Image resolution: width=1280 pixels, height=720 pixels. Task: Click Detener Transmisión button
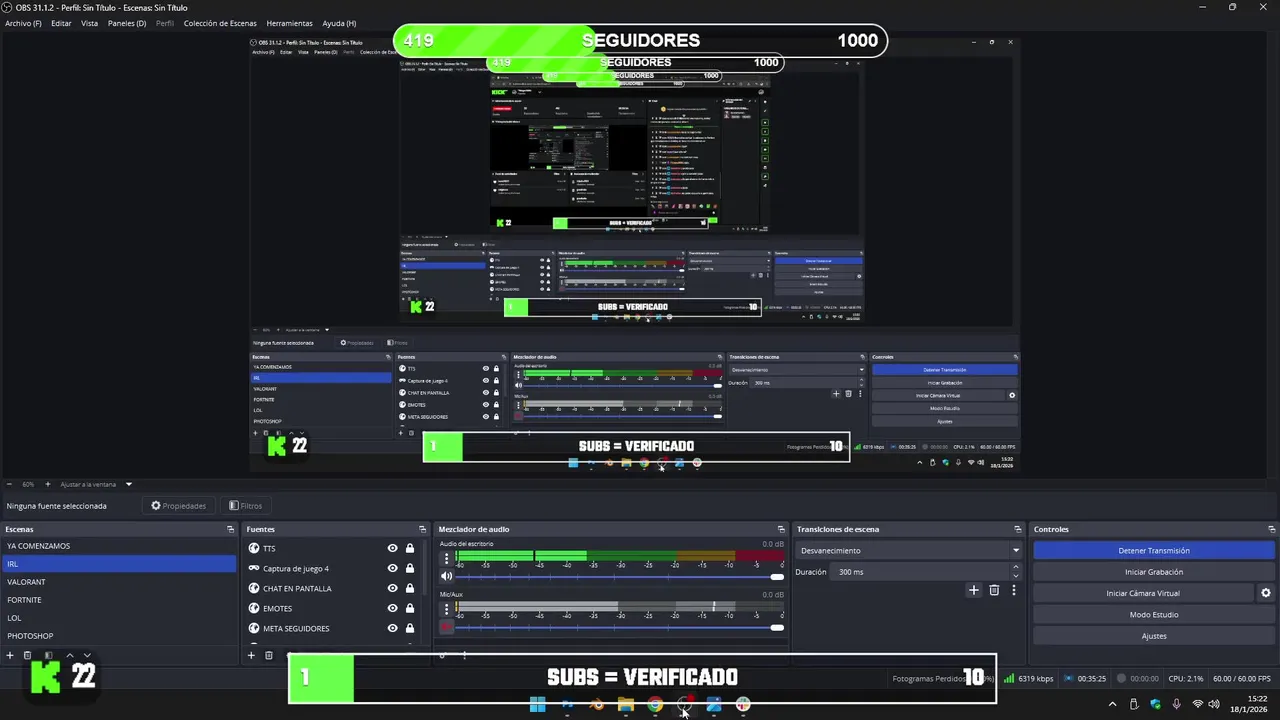[x=1154, y=550]
